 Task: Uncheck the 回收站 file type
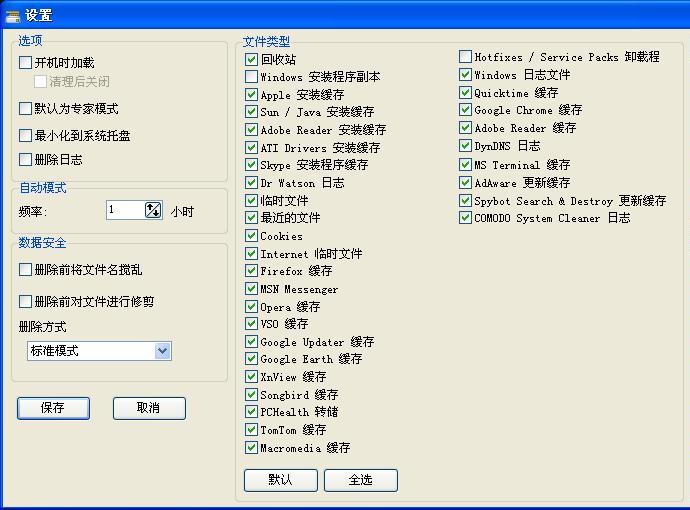tap(251, 60)
